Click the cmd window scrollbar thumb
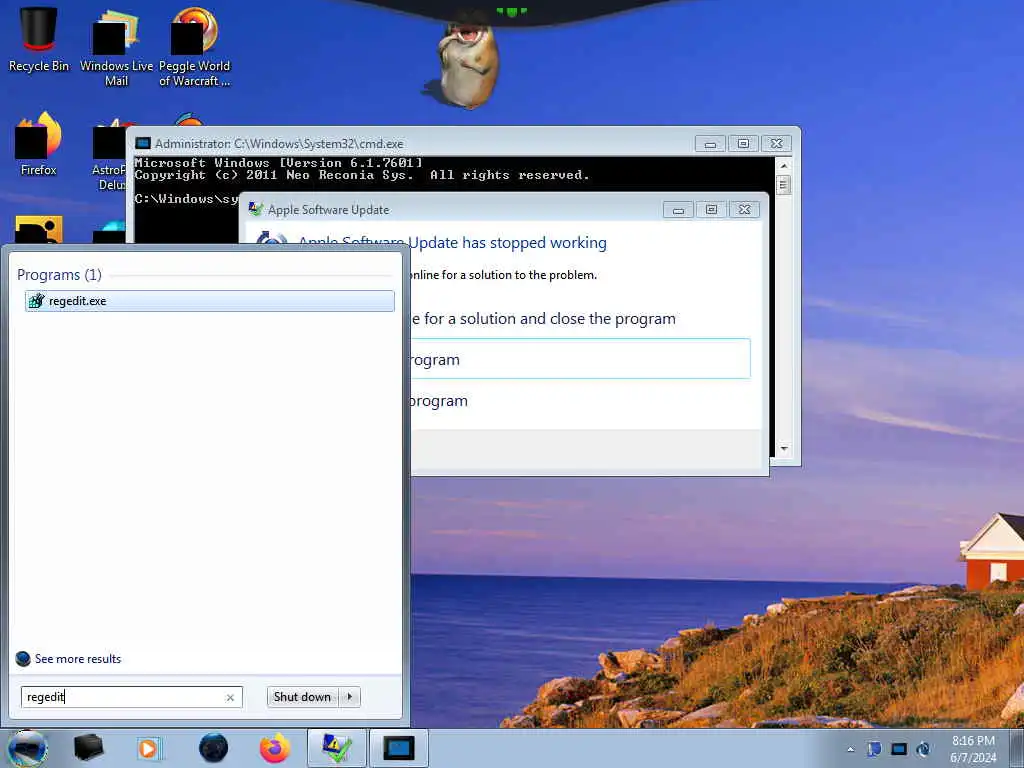This screenshot has width=1024, height=768. pyautogui.click(x=784, y=185)
